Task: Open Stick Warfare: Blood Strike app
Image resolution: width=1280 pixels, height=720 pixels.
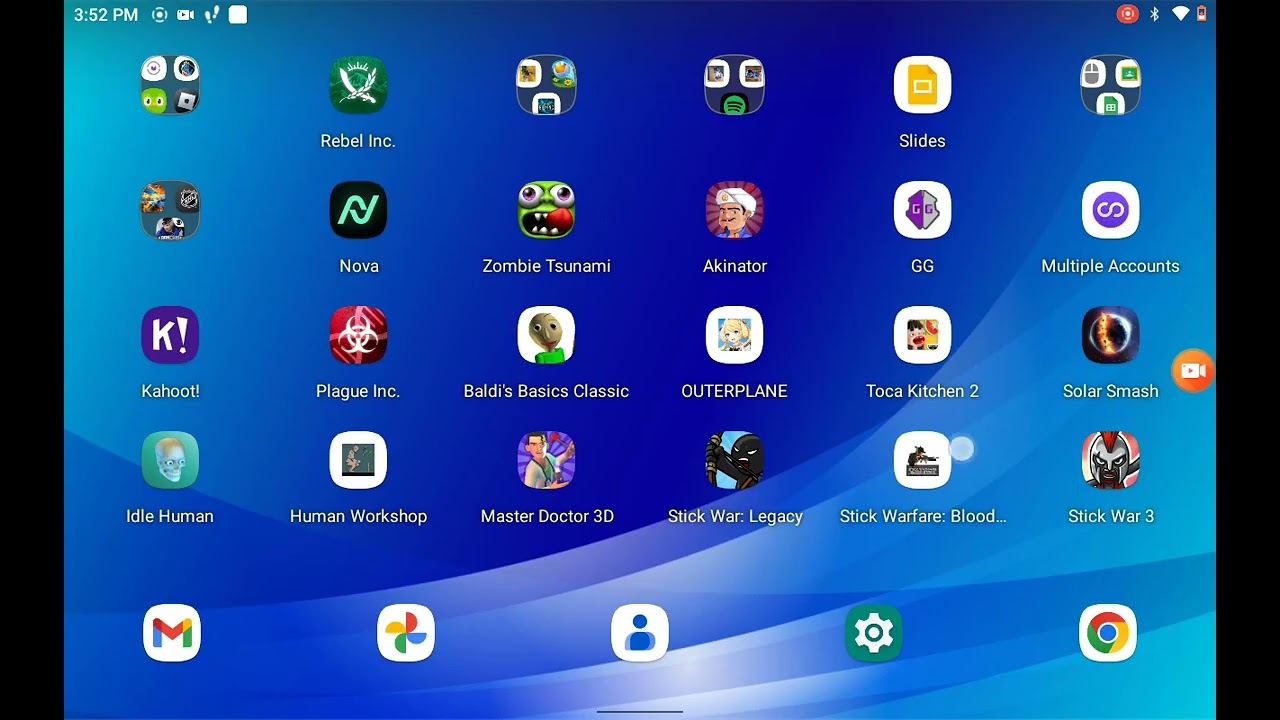Action: [x=922, y=460]
